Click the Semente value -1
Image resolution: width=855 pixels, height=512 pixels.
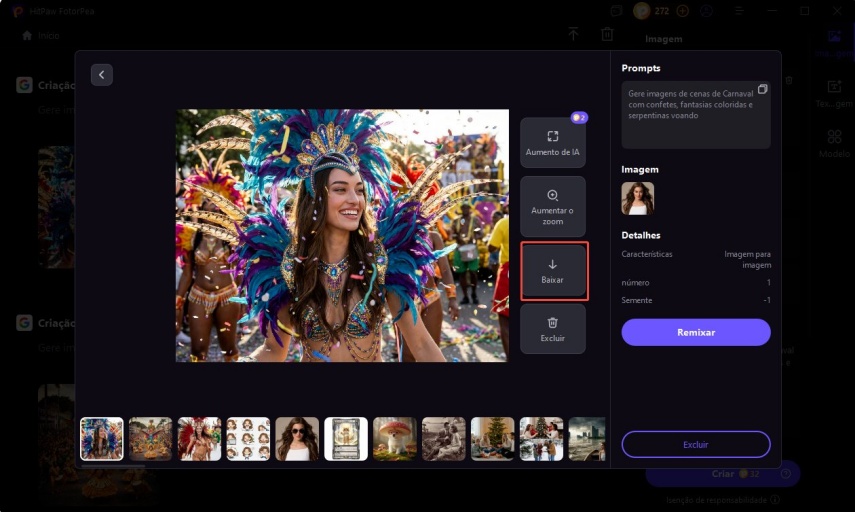767,300
